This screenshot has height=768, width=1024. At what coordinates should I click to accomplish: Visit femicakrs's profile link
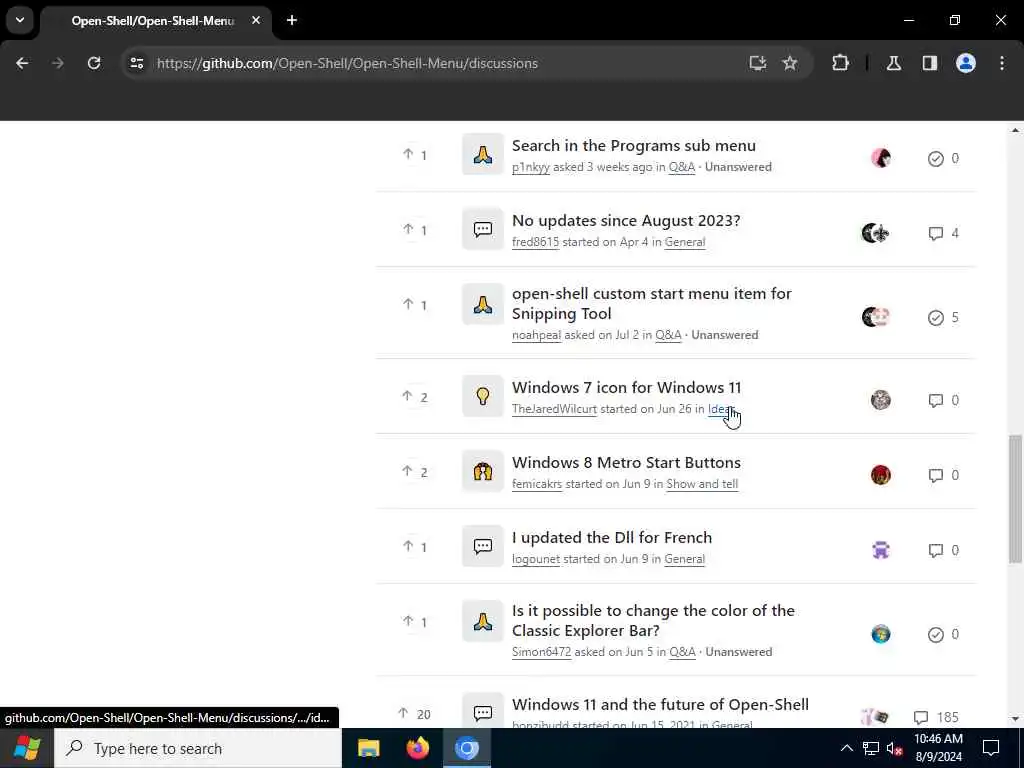[537, 484]
